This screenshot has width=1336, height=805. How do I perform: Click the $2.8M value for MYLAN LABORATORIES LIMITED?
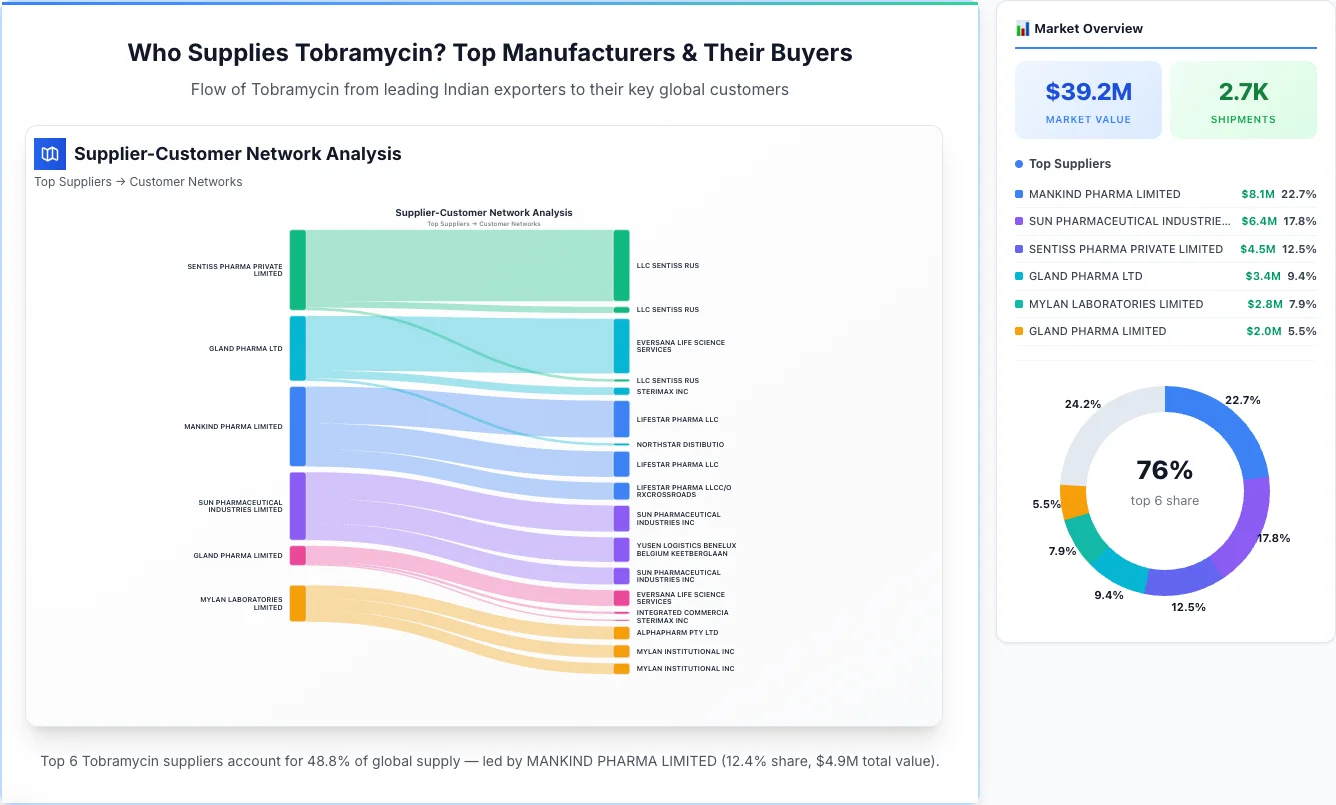coord(1264,304)
